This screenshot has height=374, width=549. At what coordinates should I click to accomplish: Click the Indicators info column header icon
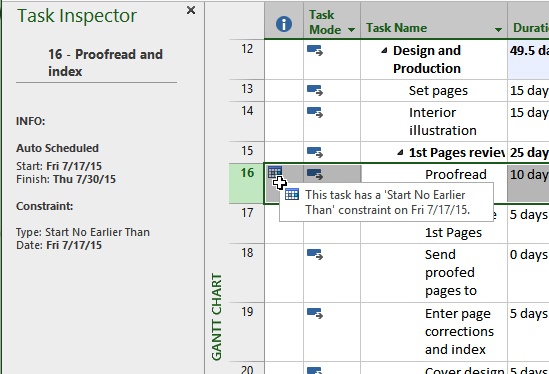[x=284, y=24]
